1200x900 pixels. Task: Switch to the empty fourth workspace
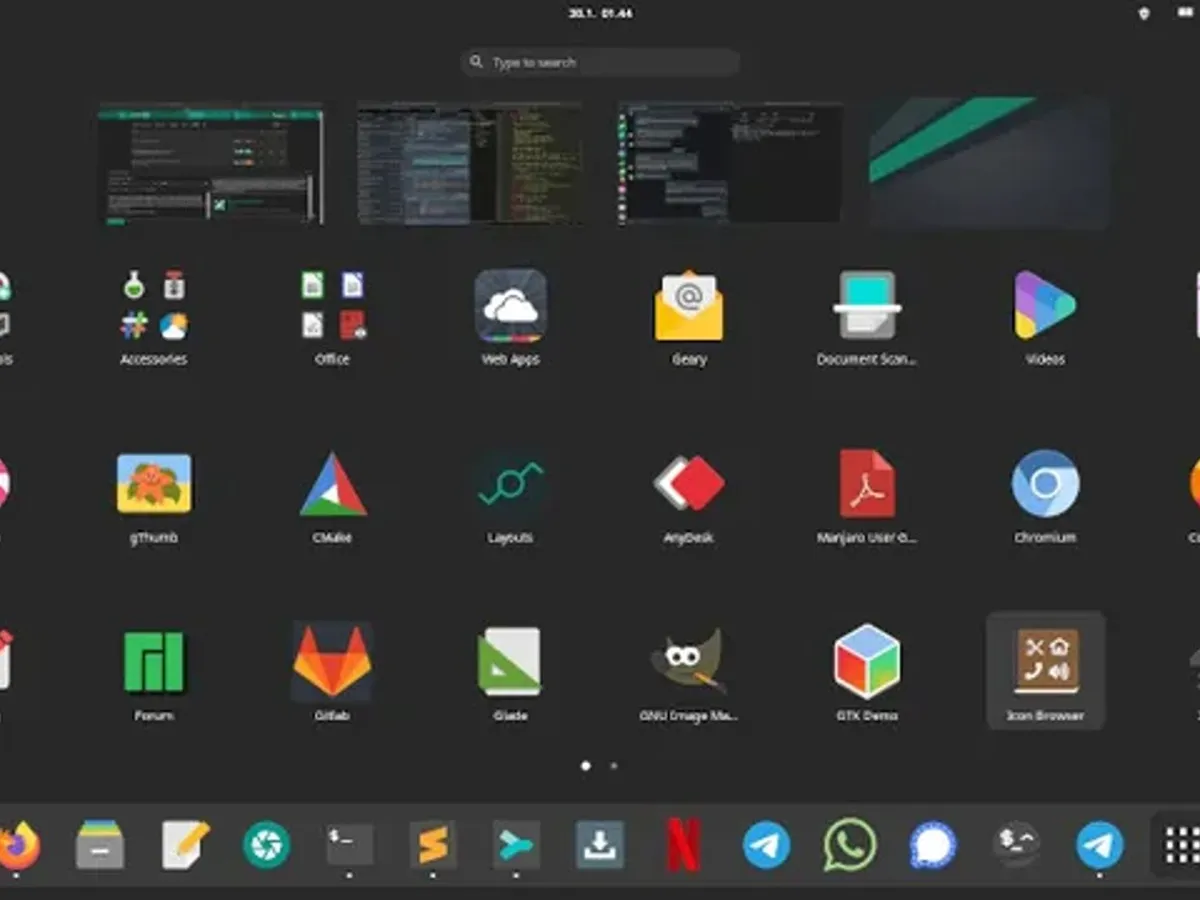[990, 162]
